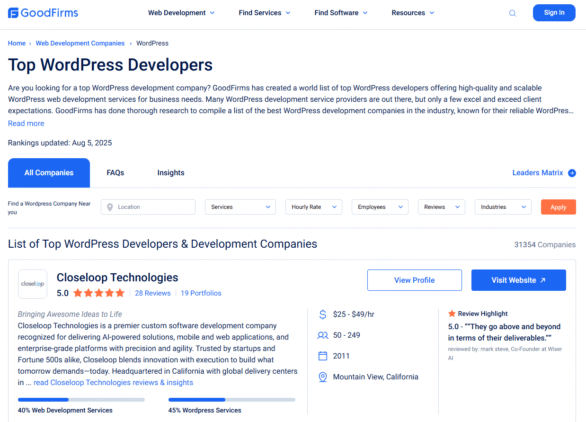Image resolution: width=586 pixels, height=422 pixels.
Task: Focus the Location input field
Action: point(148,207)
